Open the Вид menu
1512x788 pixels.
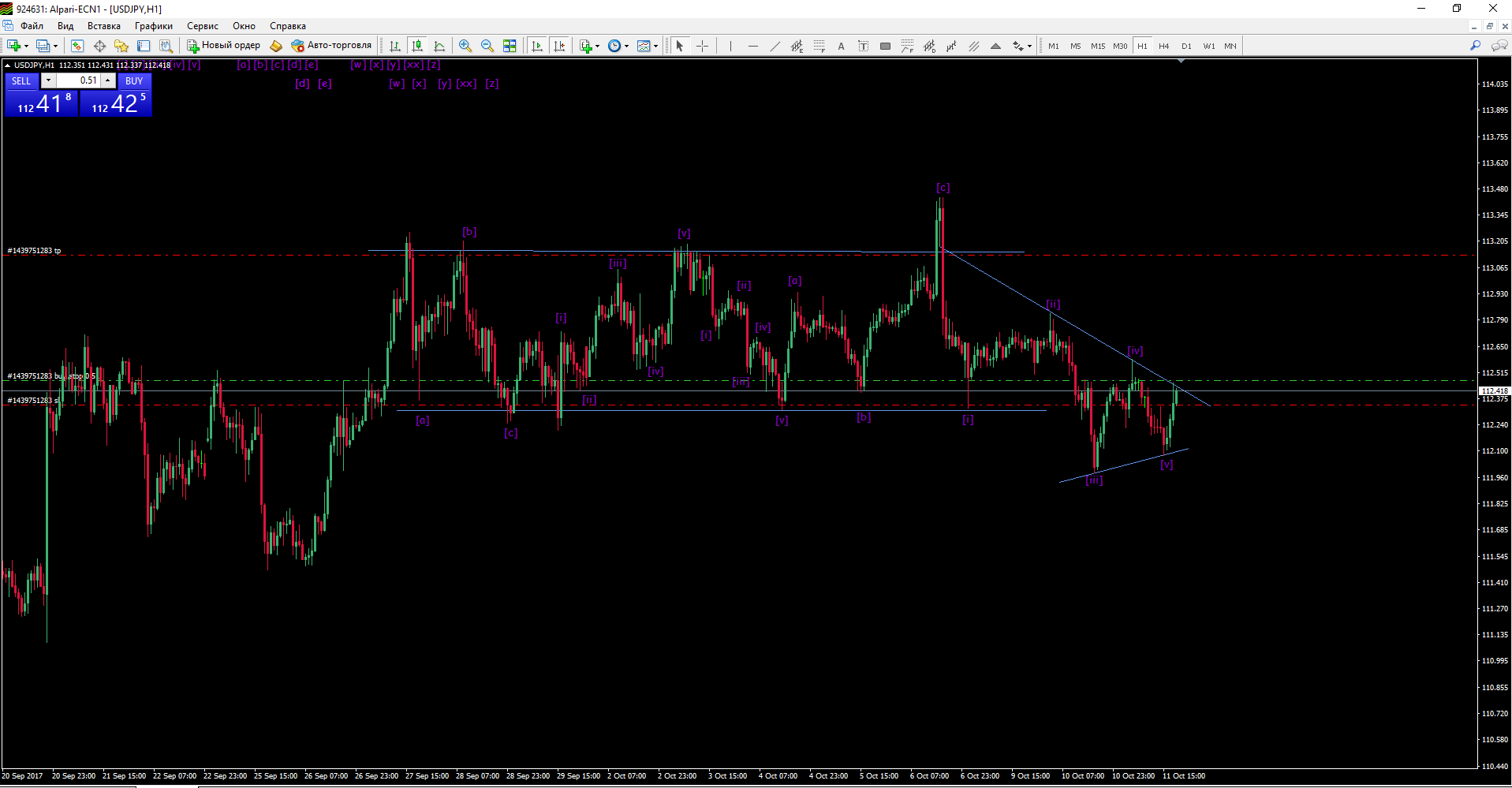(65, 26)
